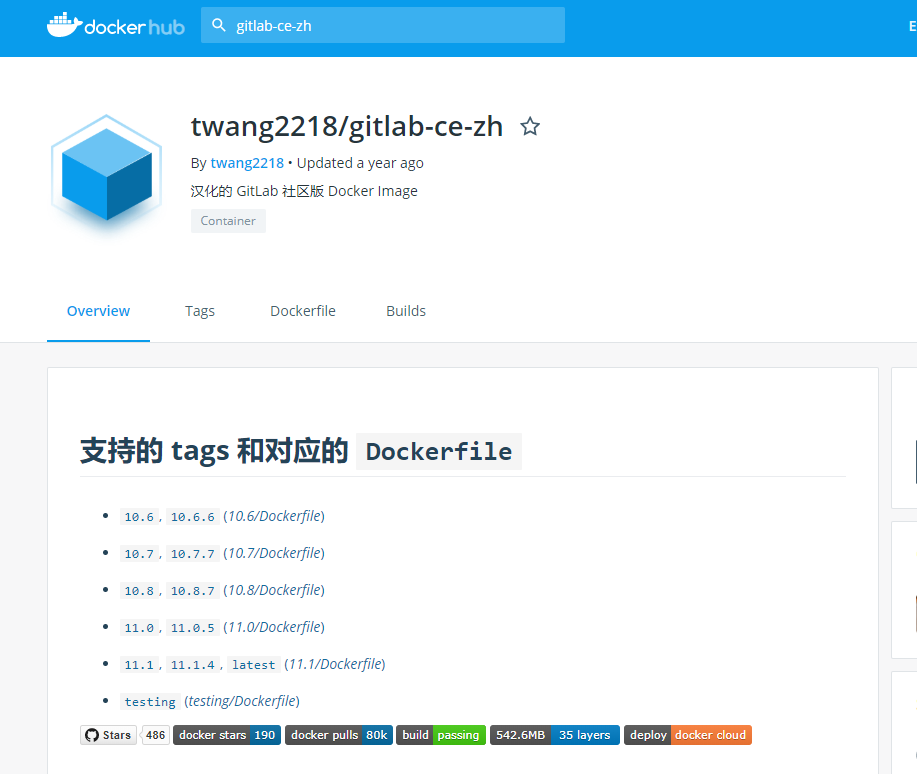Image resolution: width=917 pixels, height=774 pixels.
Task: Click the build passing badge
Action: point(441,735)
